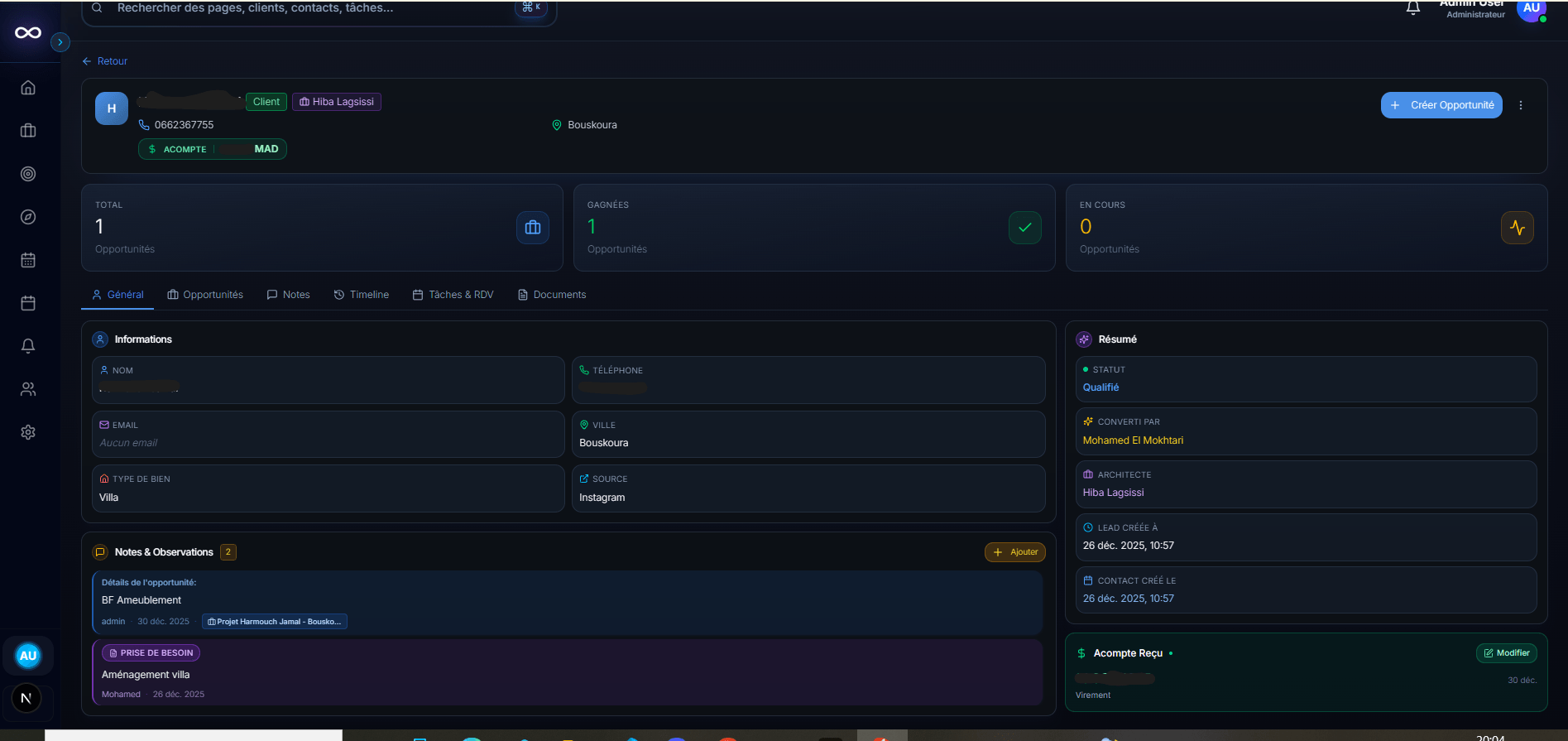This screenshot has width=1568, height=741.
Task: Switch to the Timeline tab
Action: (362, 295)
